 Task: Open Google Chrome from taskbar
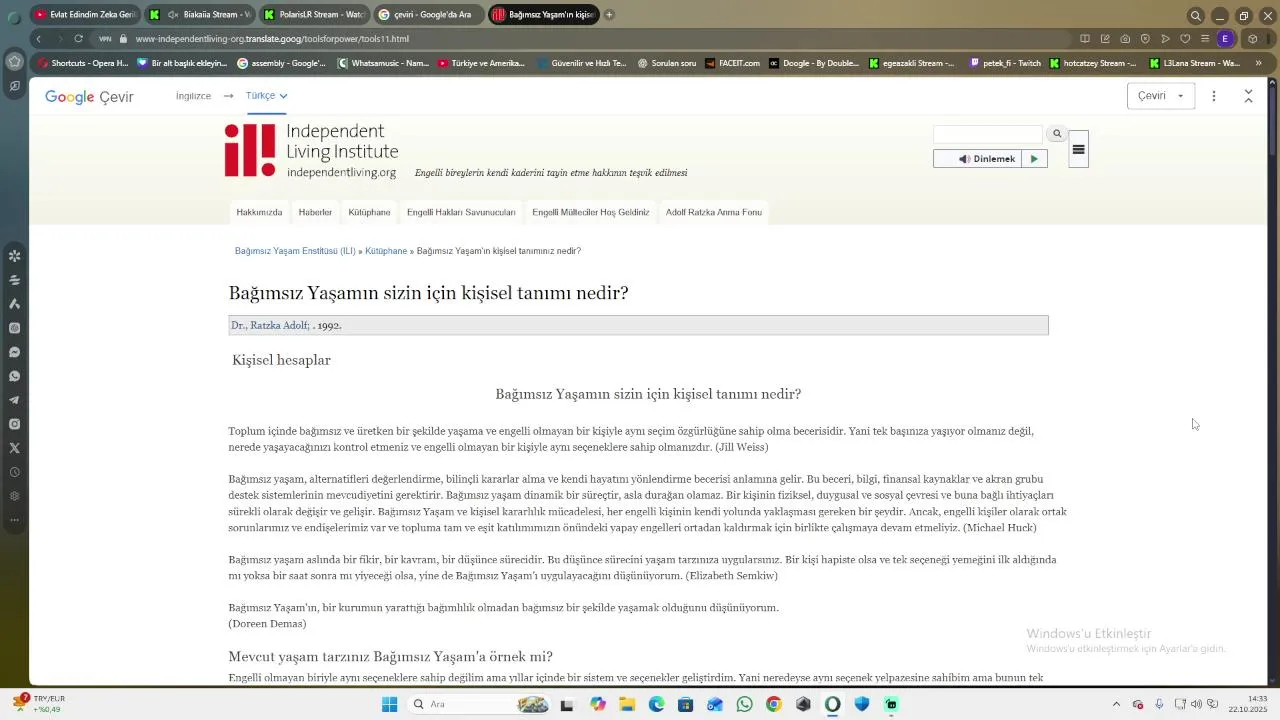773,704
